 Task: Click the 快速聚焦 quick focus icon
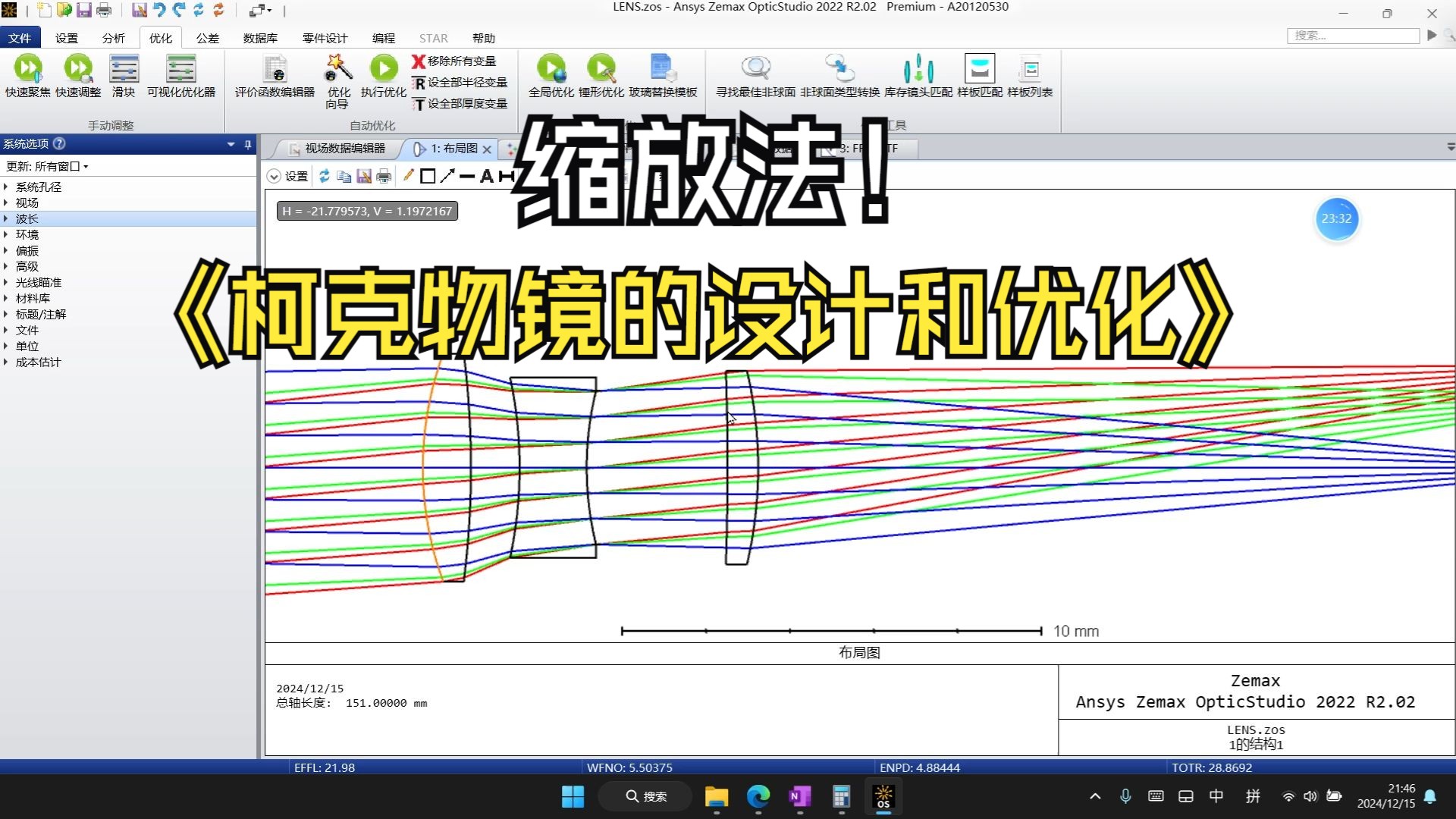[x=28, y=69]
